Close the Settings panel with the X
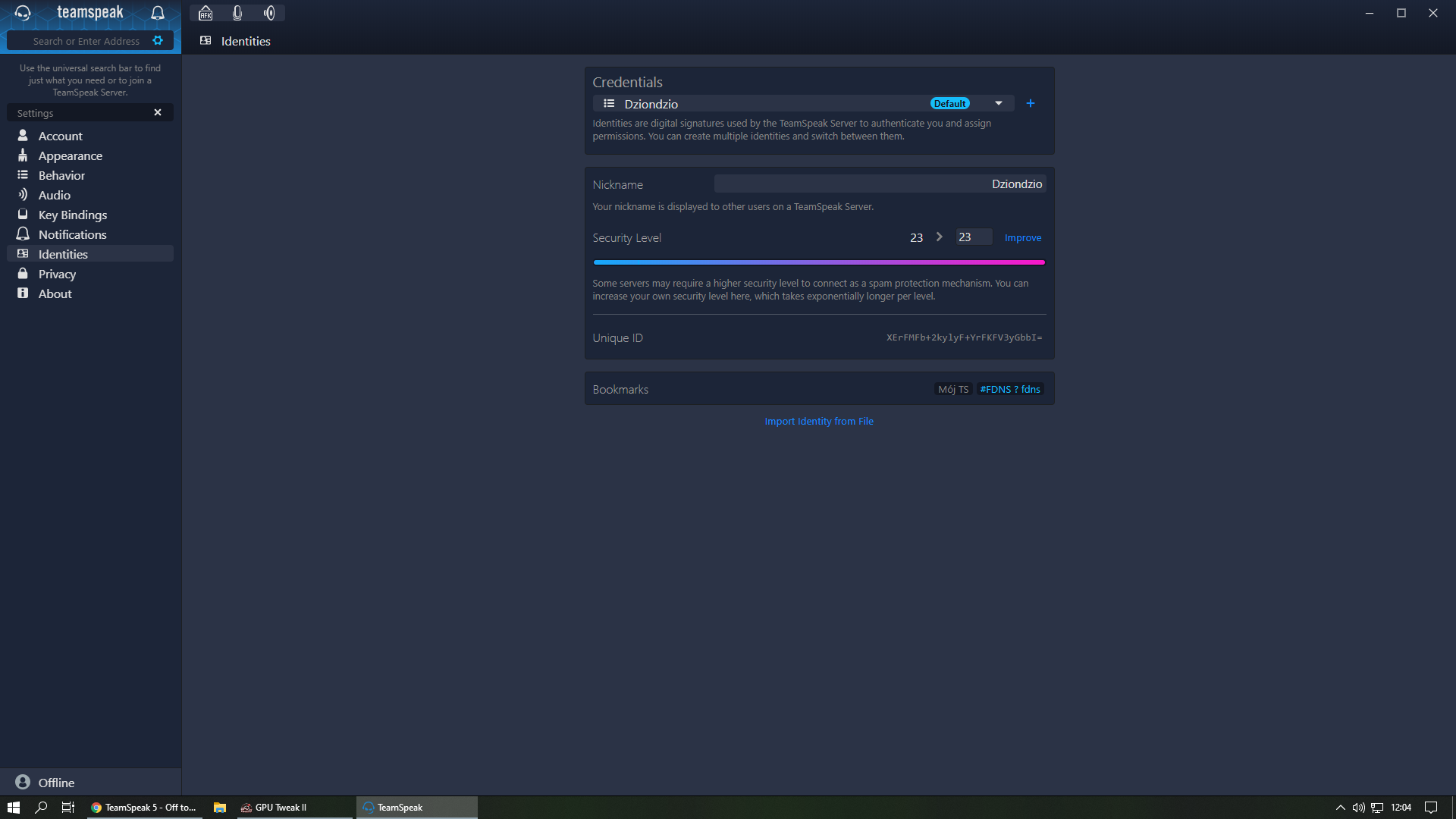Screen dimensions: 1456x819 coord(158,112)
